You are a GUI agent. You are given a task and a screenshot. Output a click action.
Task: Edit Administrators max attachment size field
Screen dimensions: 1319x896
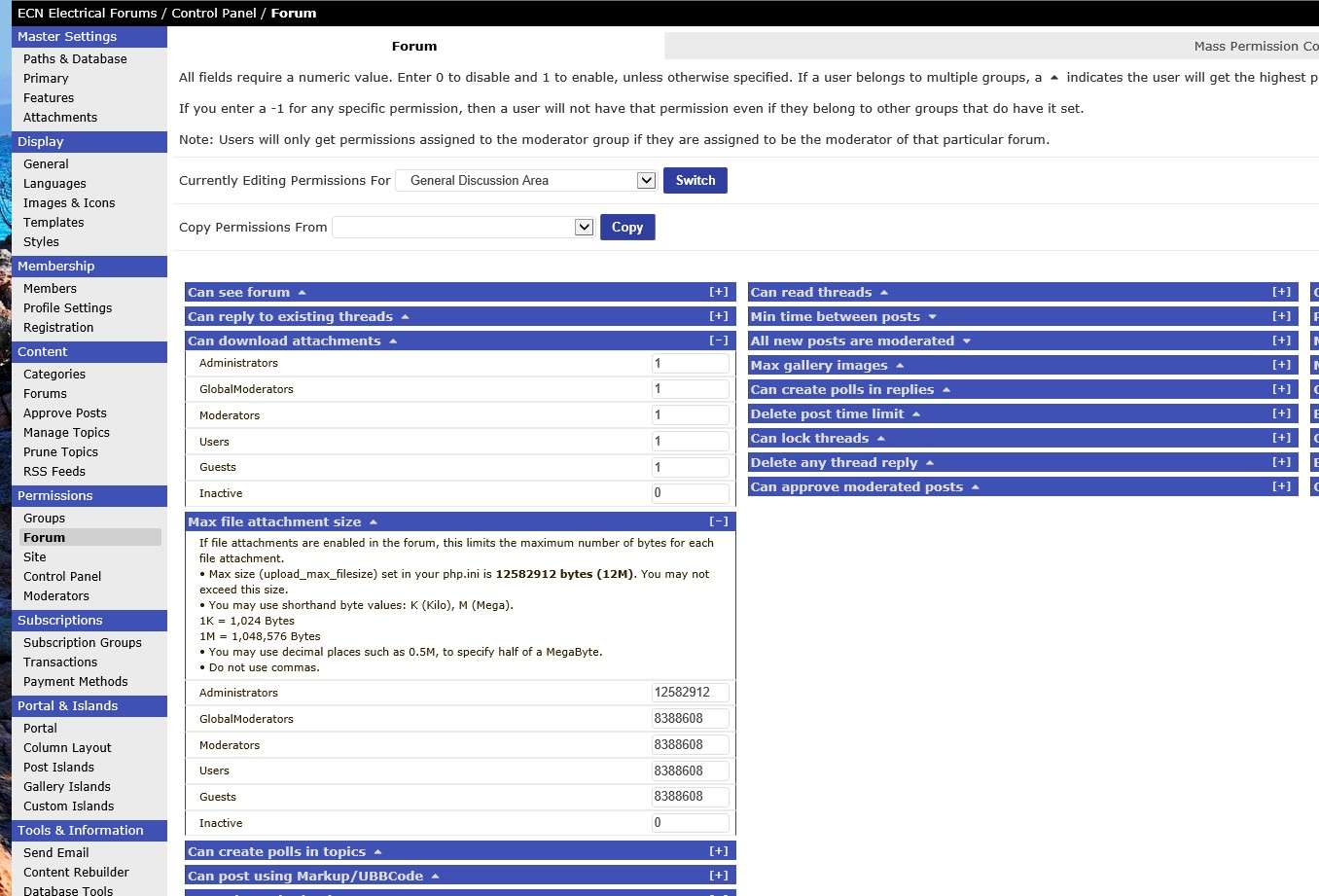691,693
